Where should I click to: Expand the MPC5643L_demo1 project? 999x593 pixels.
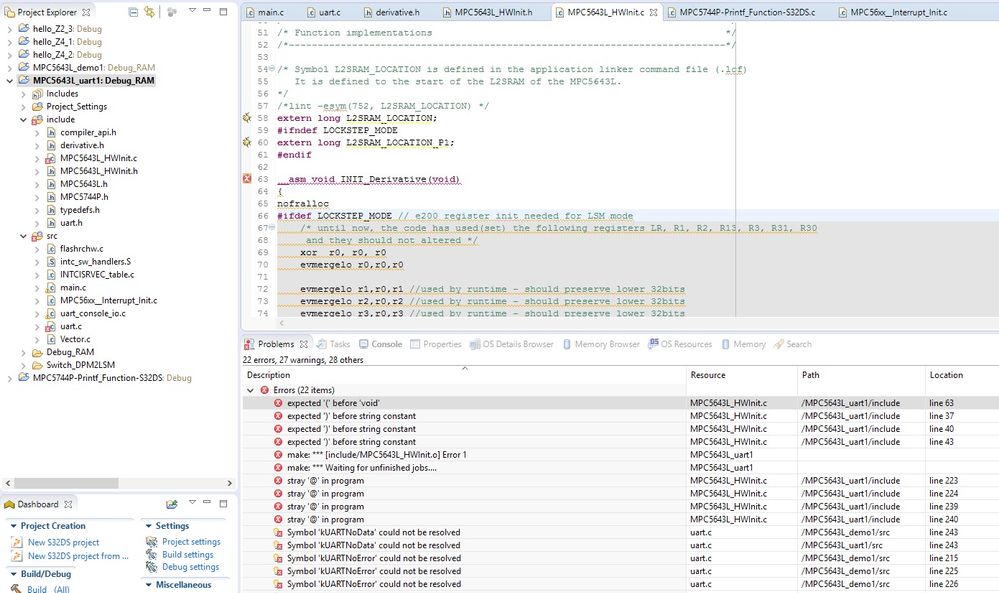click(x=9, y=68)
